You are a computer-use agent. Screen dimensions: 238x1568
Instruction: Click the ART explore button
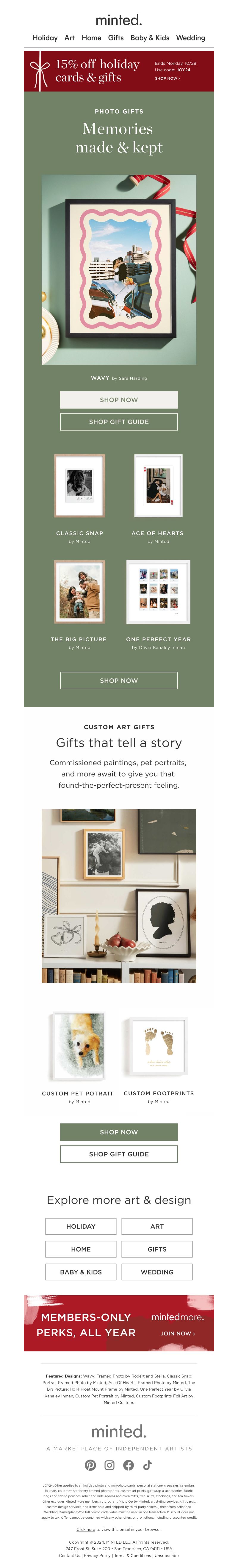[x=157, y=1227]
